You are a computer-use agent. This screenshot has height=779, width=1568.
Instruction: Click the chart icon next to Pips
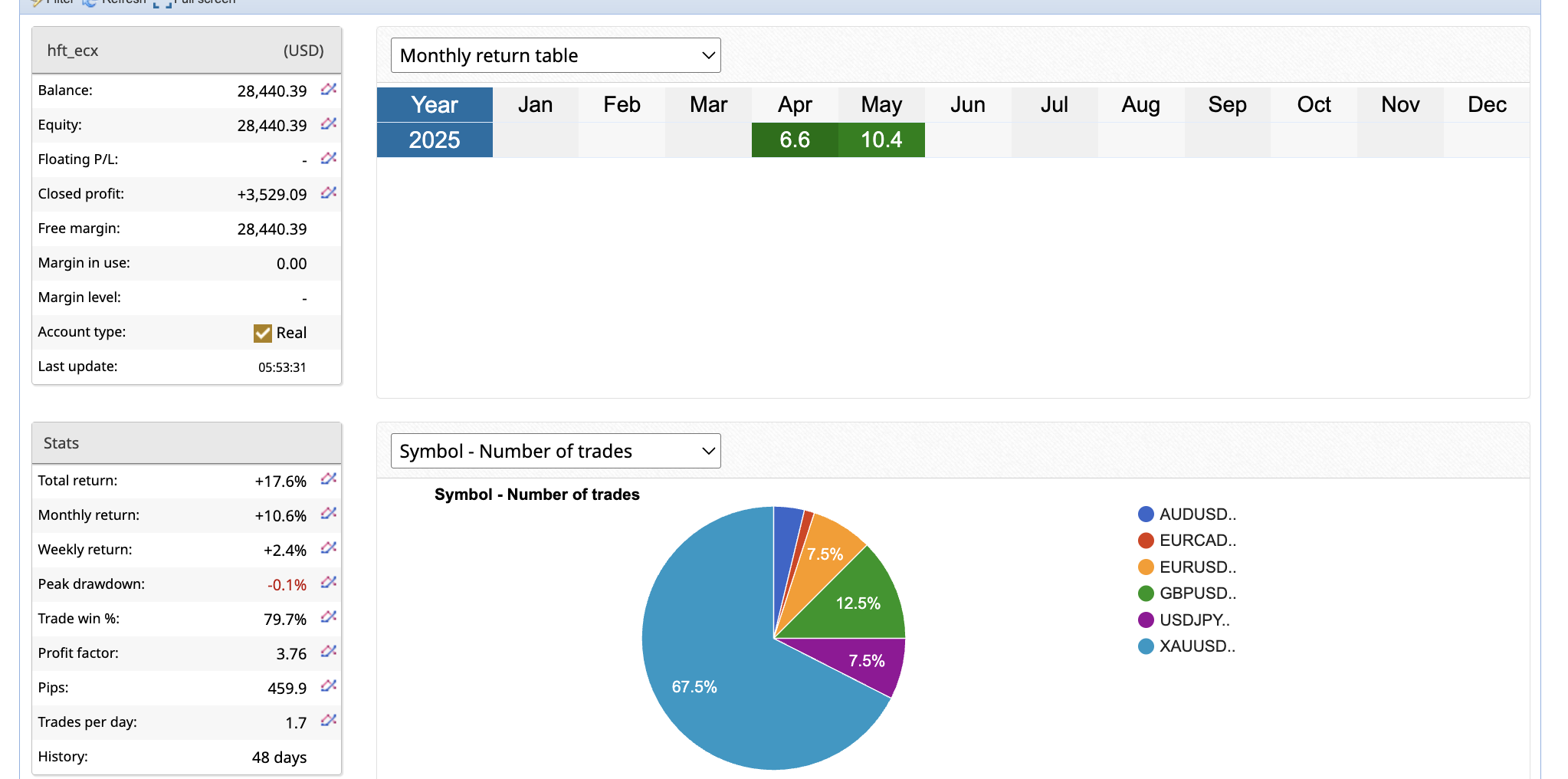(329, 686)
